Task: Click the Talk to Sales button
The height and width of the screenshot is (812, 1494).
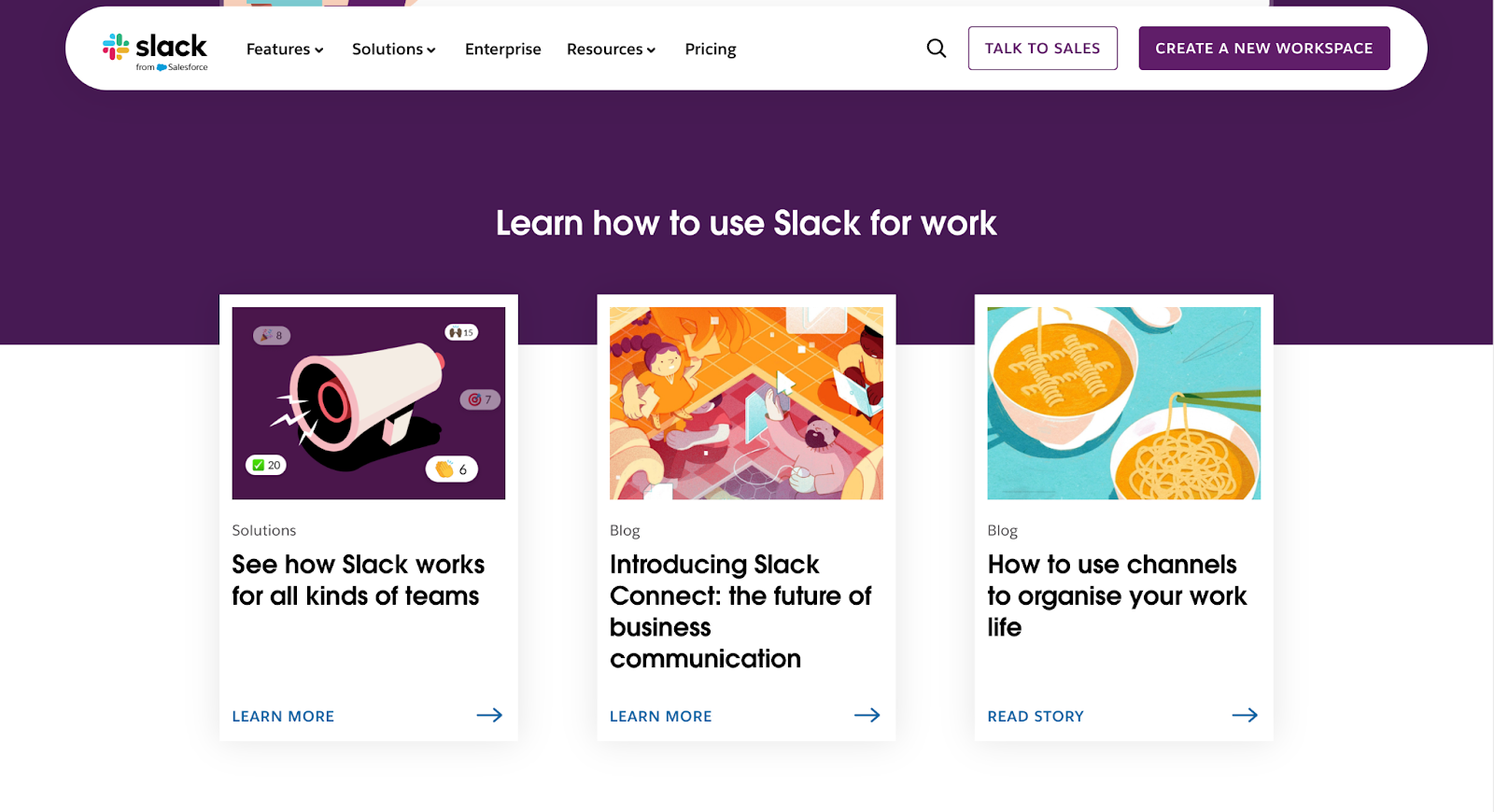Action: [x=1043, y=49]
